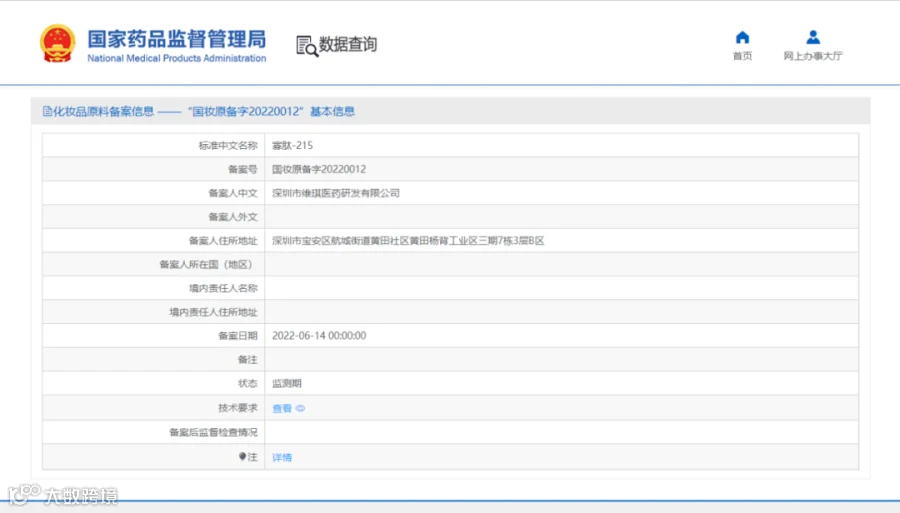Viewport: 900px width, 513px height.
Task: Click the 备案人所在国（地区） label
Action: coord(208,265)
